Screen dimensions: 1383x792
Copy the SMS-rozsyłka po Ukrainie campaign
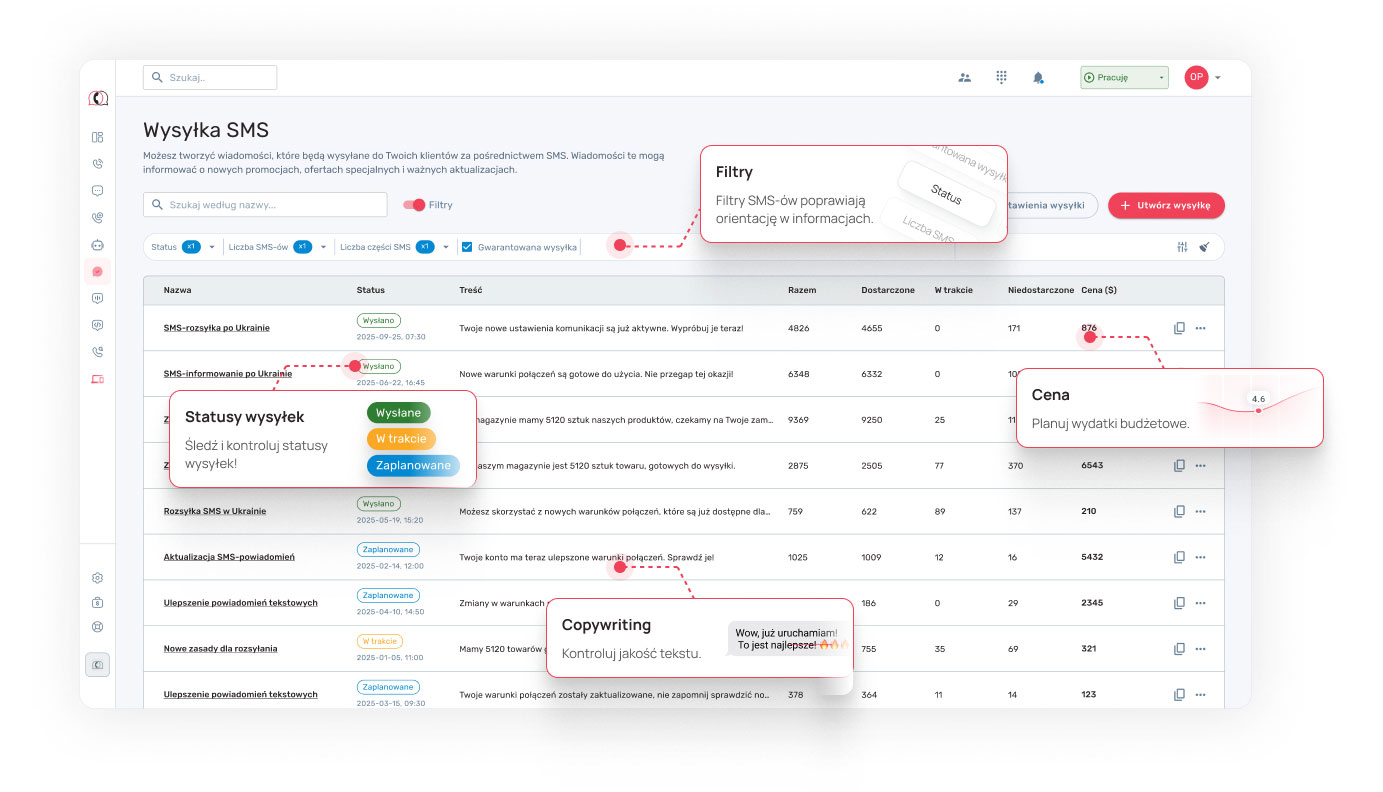[x=1179, y=328]
